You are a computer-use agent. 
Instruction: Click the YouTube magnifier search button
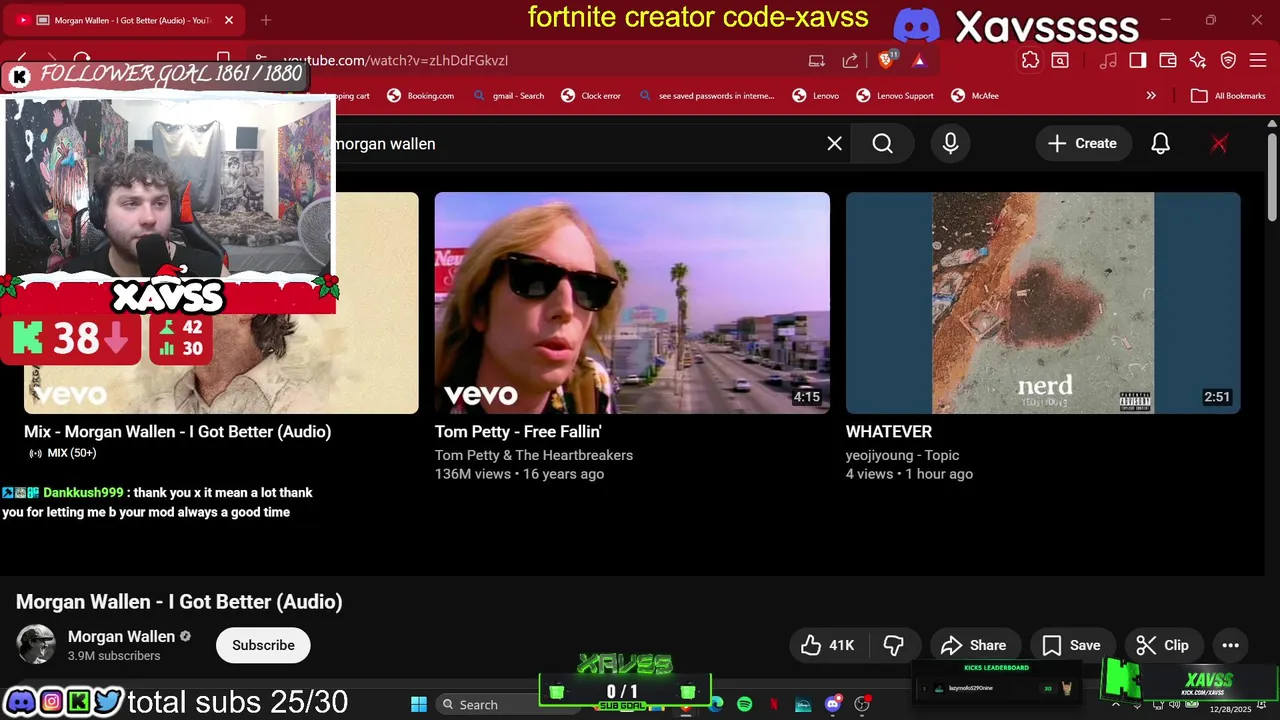(x=882, y=144)
